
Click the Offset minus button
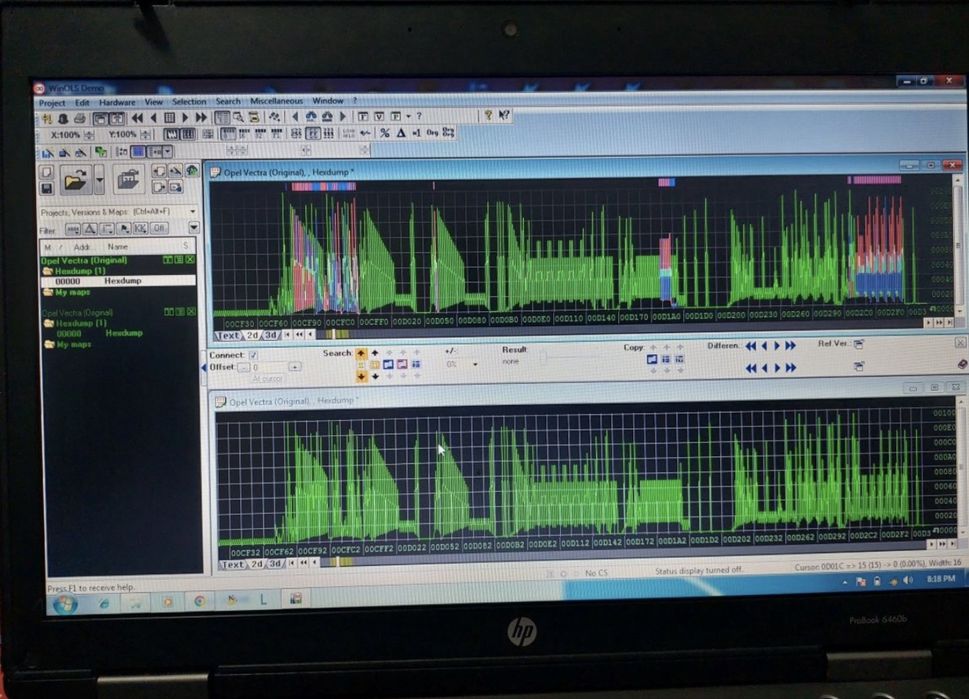pyautogui.click(x=243, y=368)
